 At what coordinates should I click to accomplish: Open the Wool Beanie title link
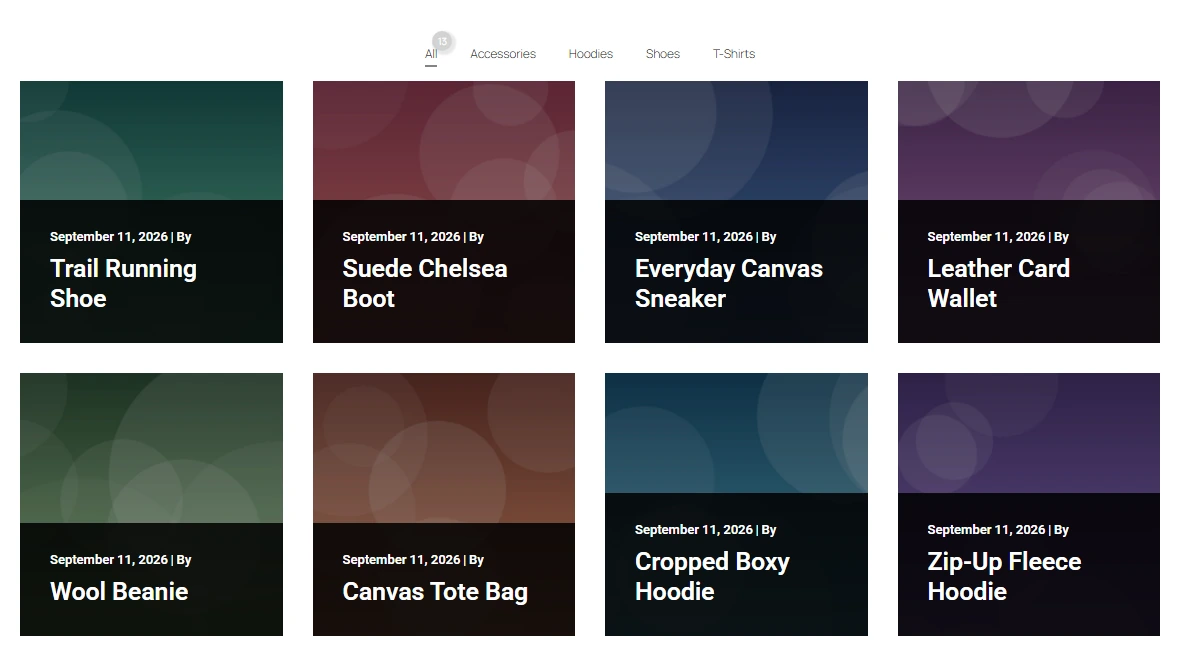(119, 592)
